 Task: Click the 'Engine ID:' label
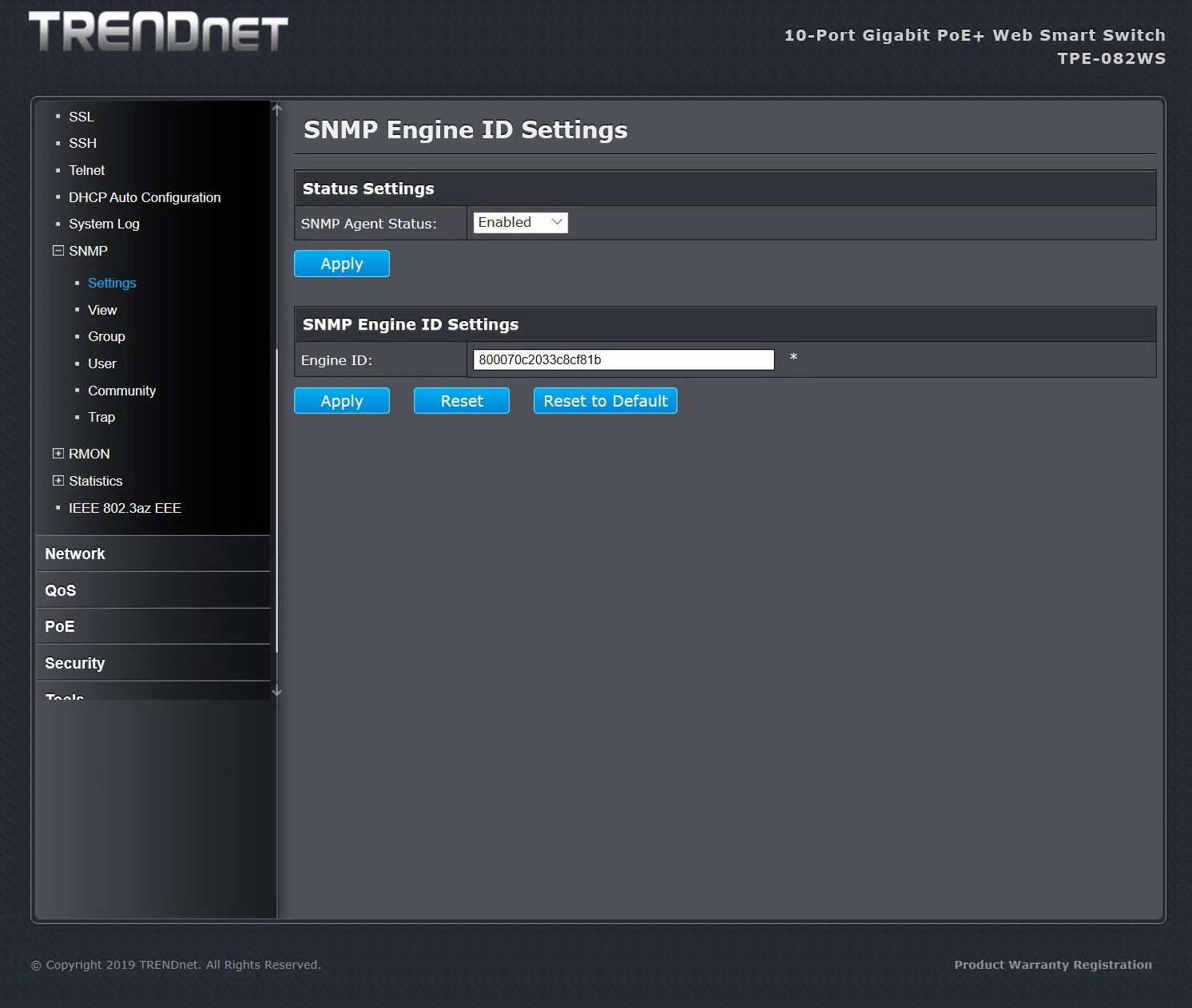tap(336, 360)
